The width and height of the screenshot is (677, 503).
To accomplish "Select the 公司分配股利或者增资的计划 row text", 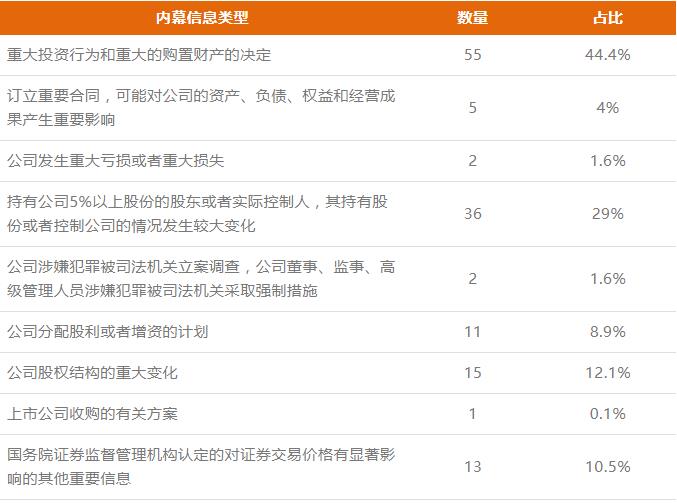I will [x=107, y=331].
